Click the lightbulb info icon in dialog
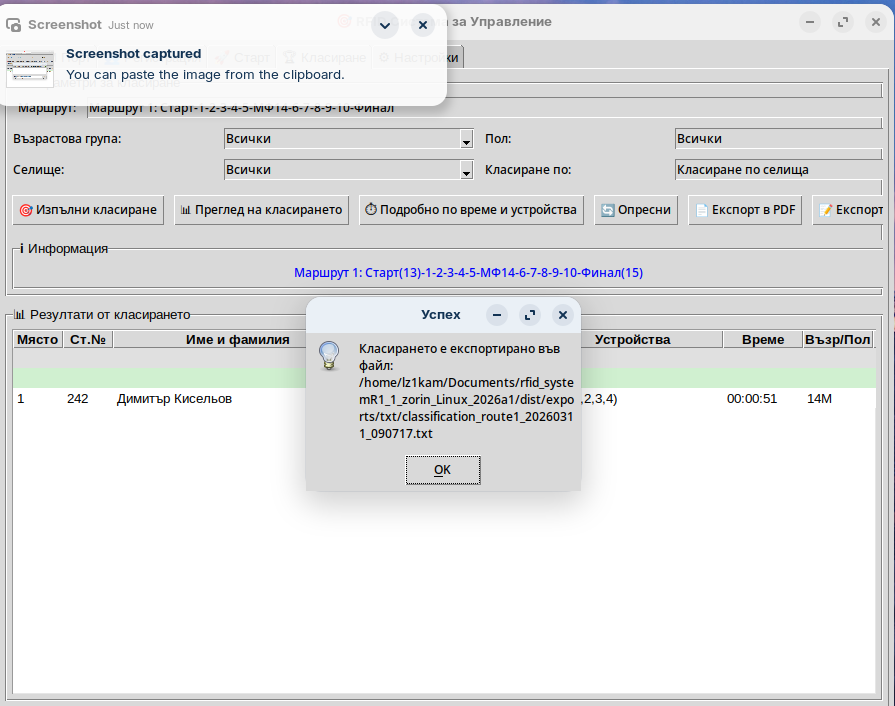This screenshot has width=895, height=706. pyautogui.click(x=330, y=356)
